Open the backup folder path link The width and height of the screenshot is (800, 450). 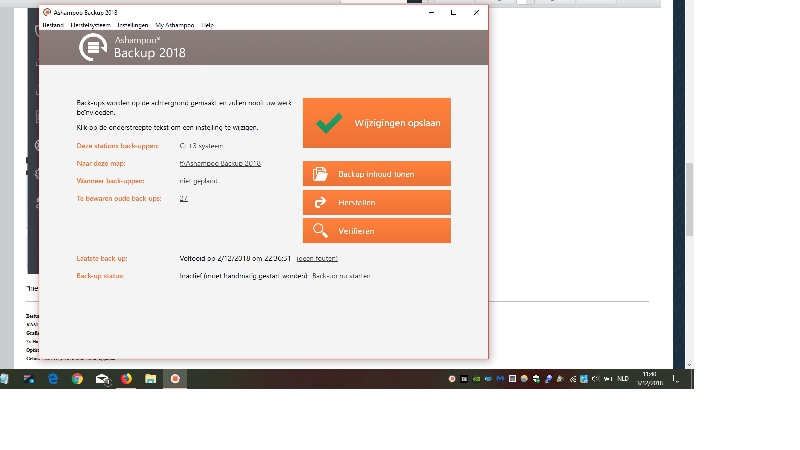click(x=220, y=163)
